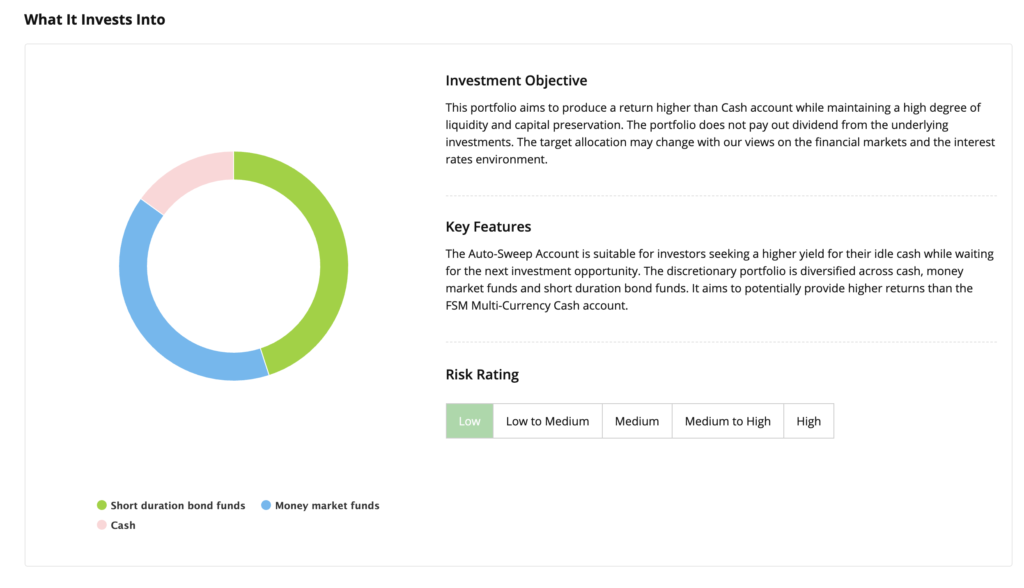Viewport: 1024px width, 588px height.
Task: Click the green Short duration bond funds legend dot
Action: pos(101,506)
